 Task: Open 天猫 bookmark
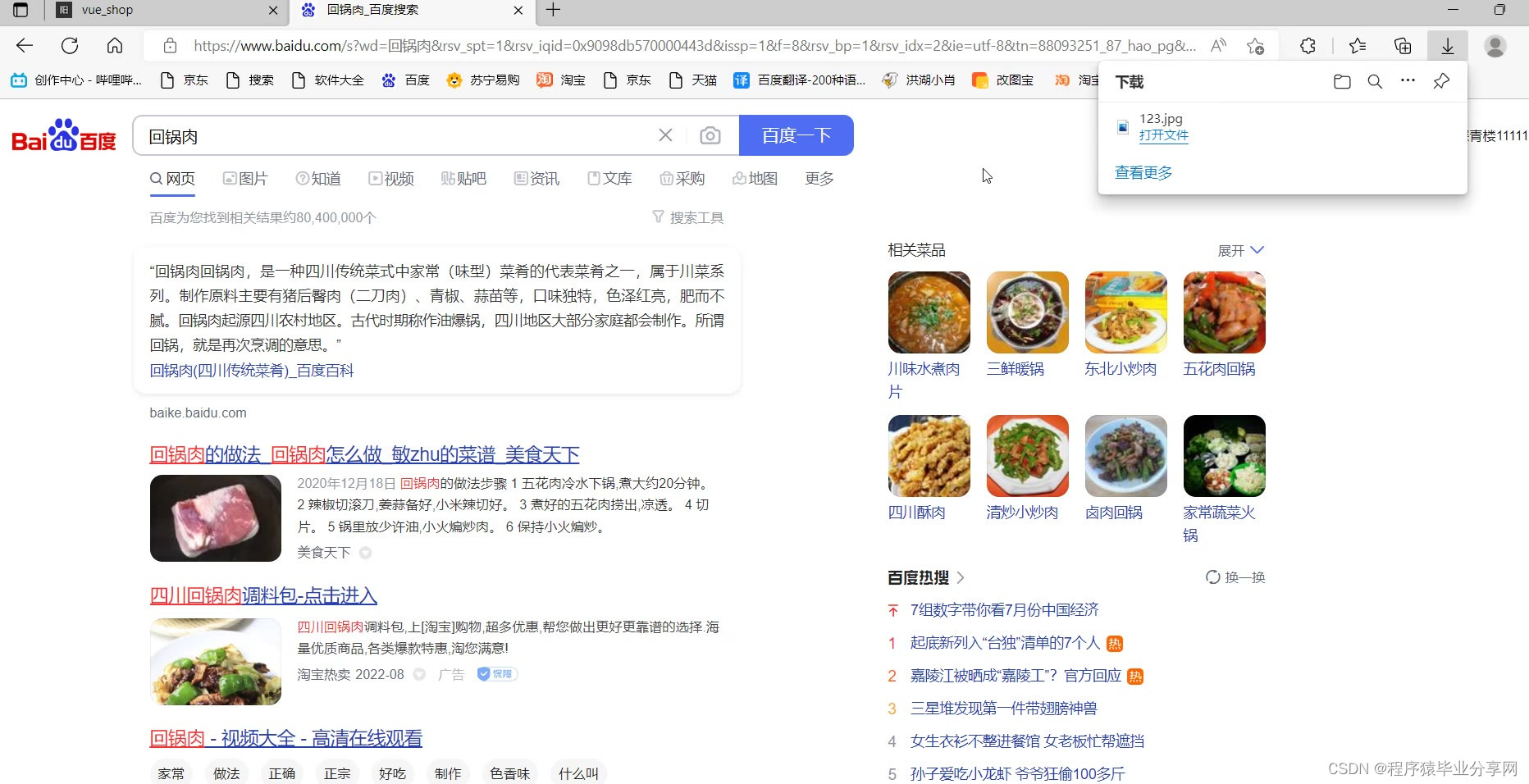click(x=693, y=80)
